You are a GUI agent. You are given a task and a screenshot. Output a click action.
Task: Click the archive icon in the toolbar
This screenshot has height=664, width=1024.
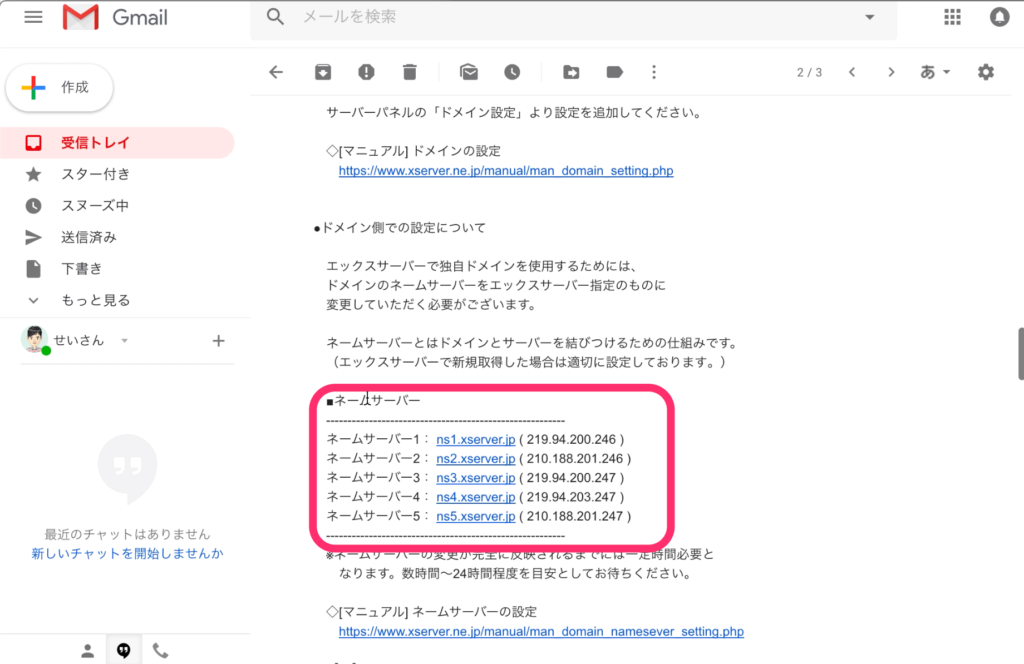[322, 72]
